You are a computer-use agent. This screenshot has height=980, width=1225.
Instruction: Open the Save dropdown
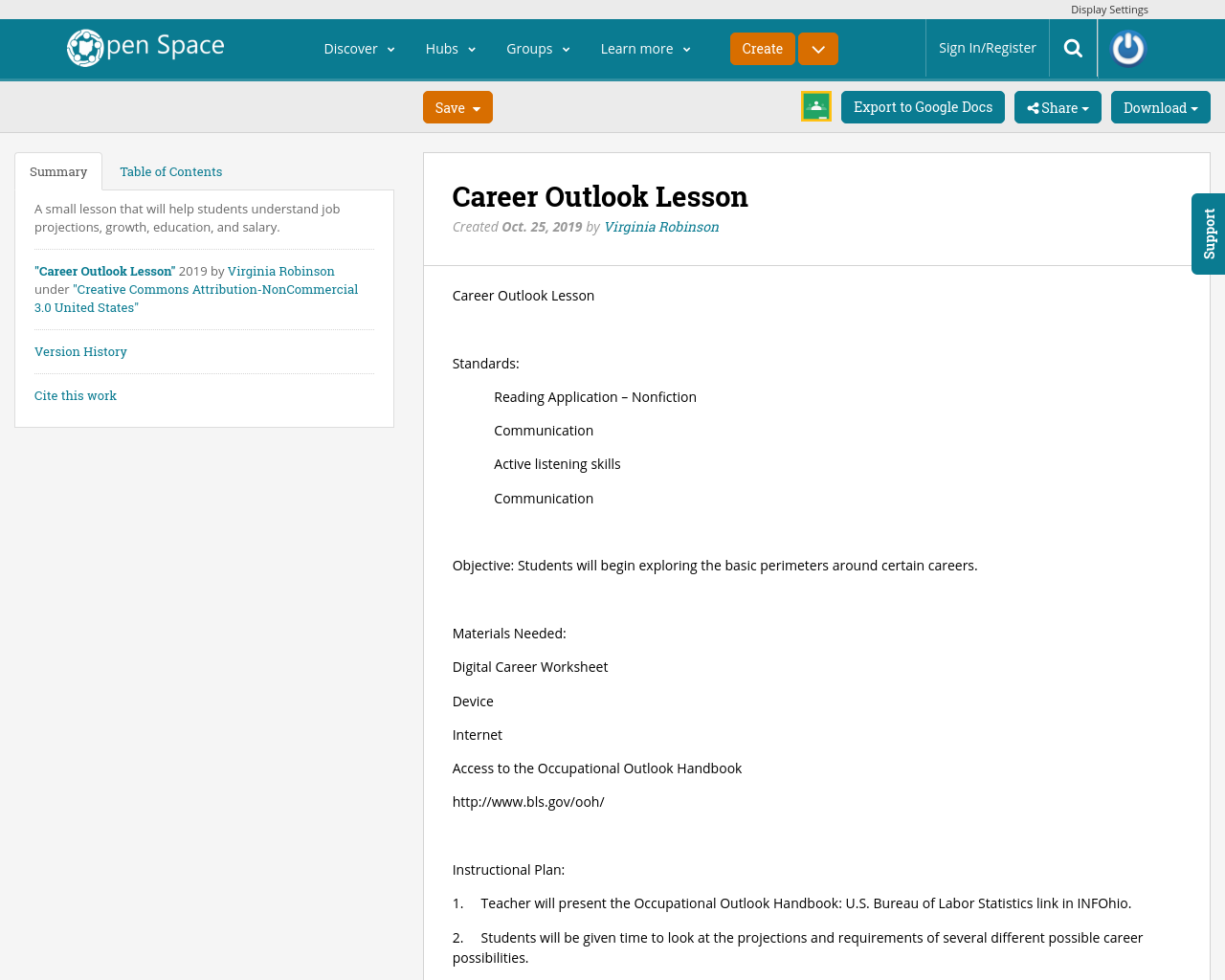457,106
